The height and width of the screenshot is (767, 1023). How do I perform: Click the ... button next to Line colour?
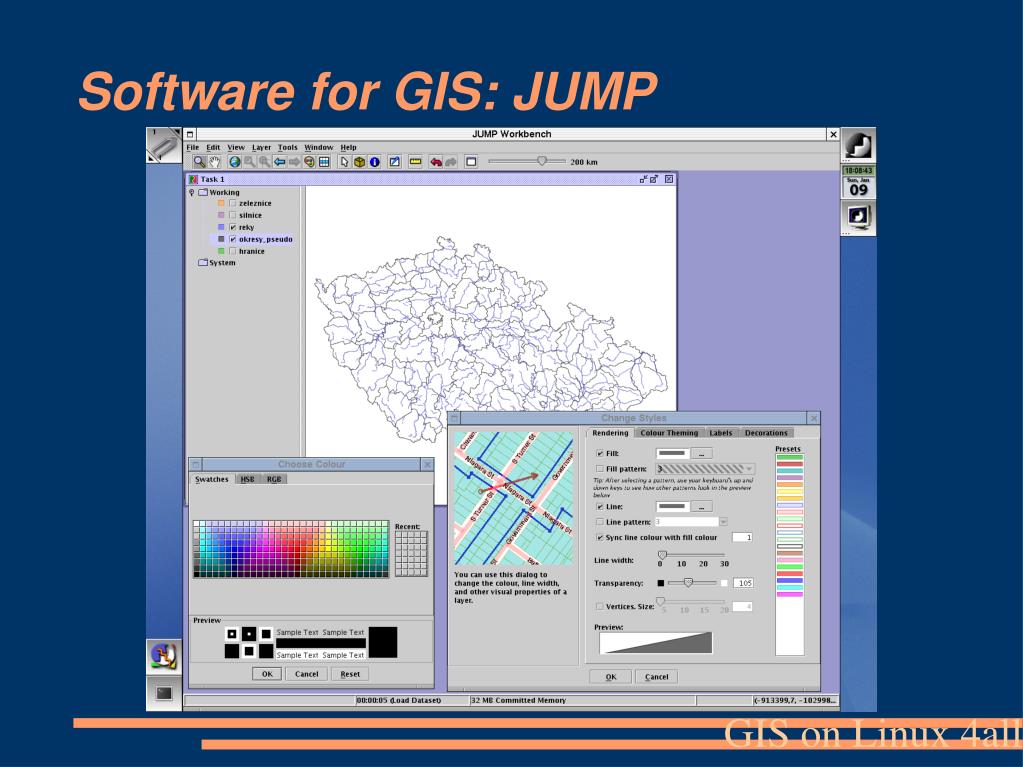(701, 507)
